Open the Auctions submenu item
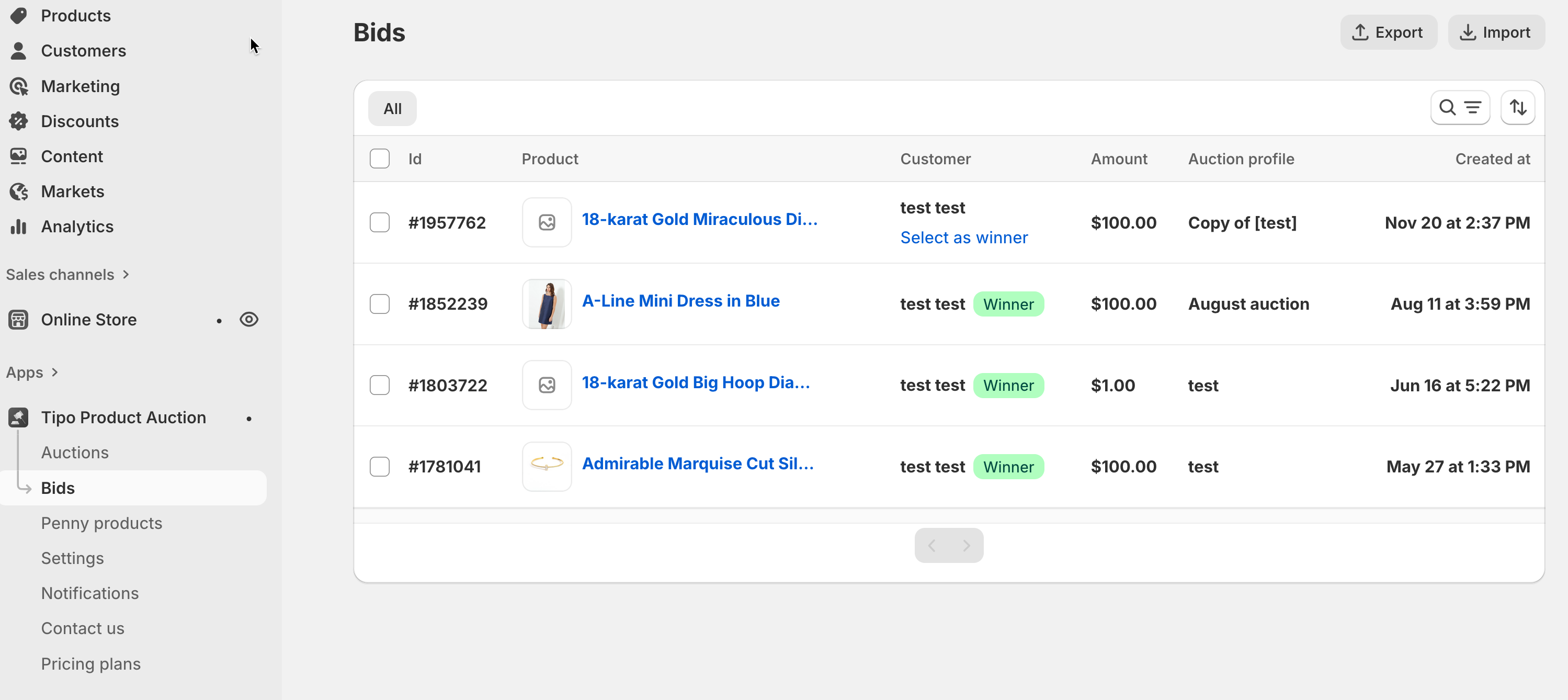The image size is (1568, 700). point(75,452)
